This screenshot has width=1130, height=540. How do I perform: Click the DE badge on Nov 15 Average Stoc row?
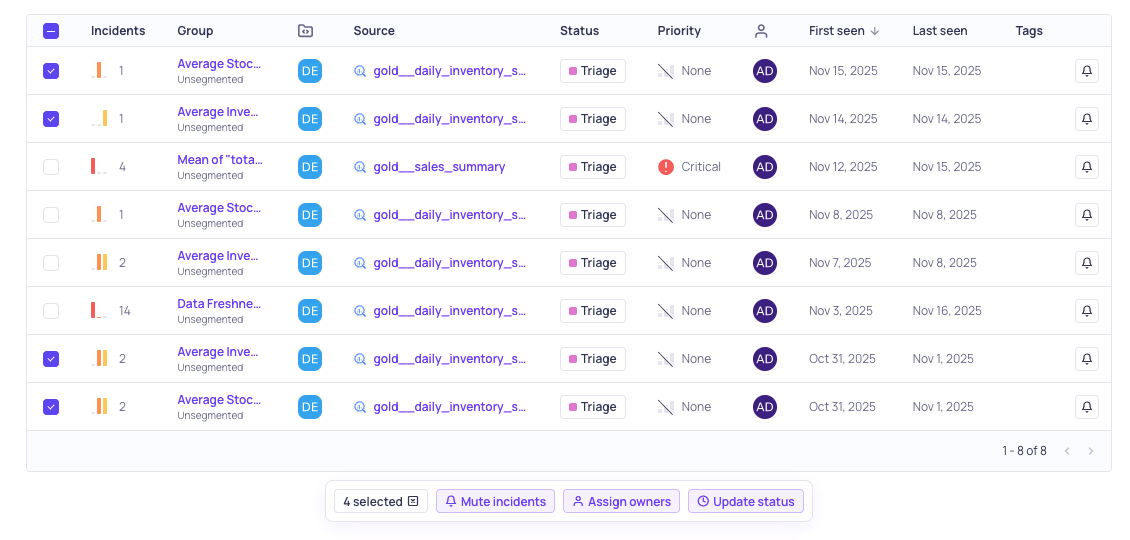click(310, 71)
